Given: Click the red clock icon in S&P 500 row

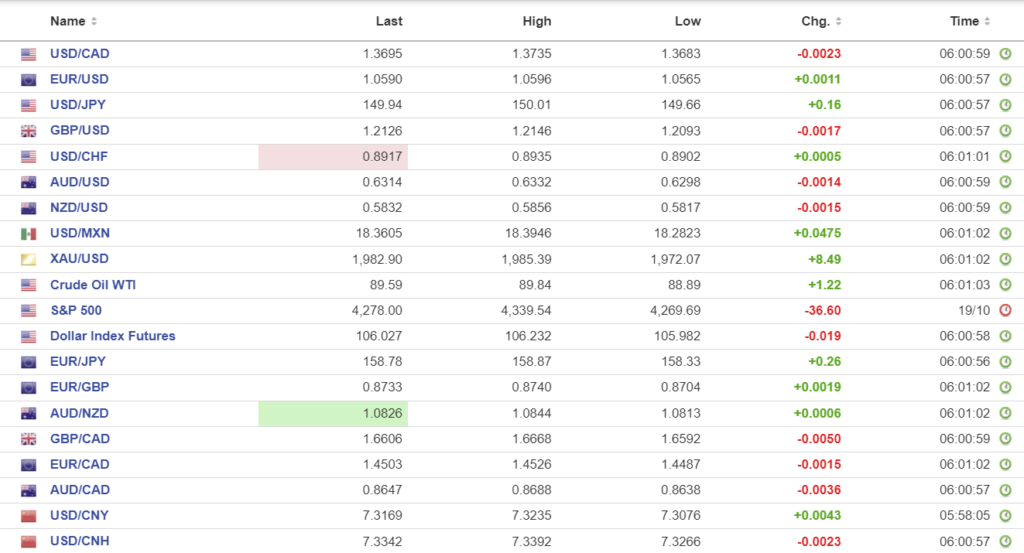Looking at the screenshot, I should click(1005, 311).
